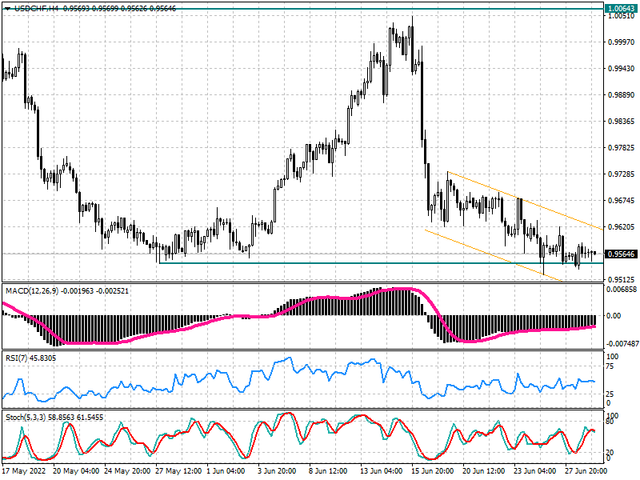Click the current price label 0.95646

tap(621, 254)
